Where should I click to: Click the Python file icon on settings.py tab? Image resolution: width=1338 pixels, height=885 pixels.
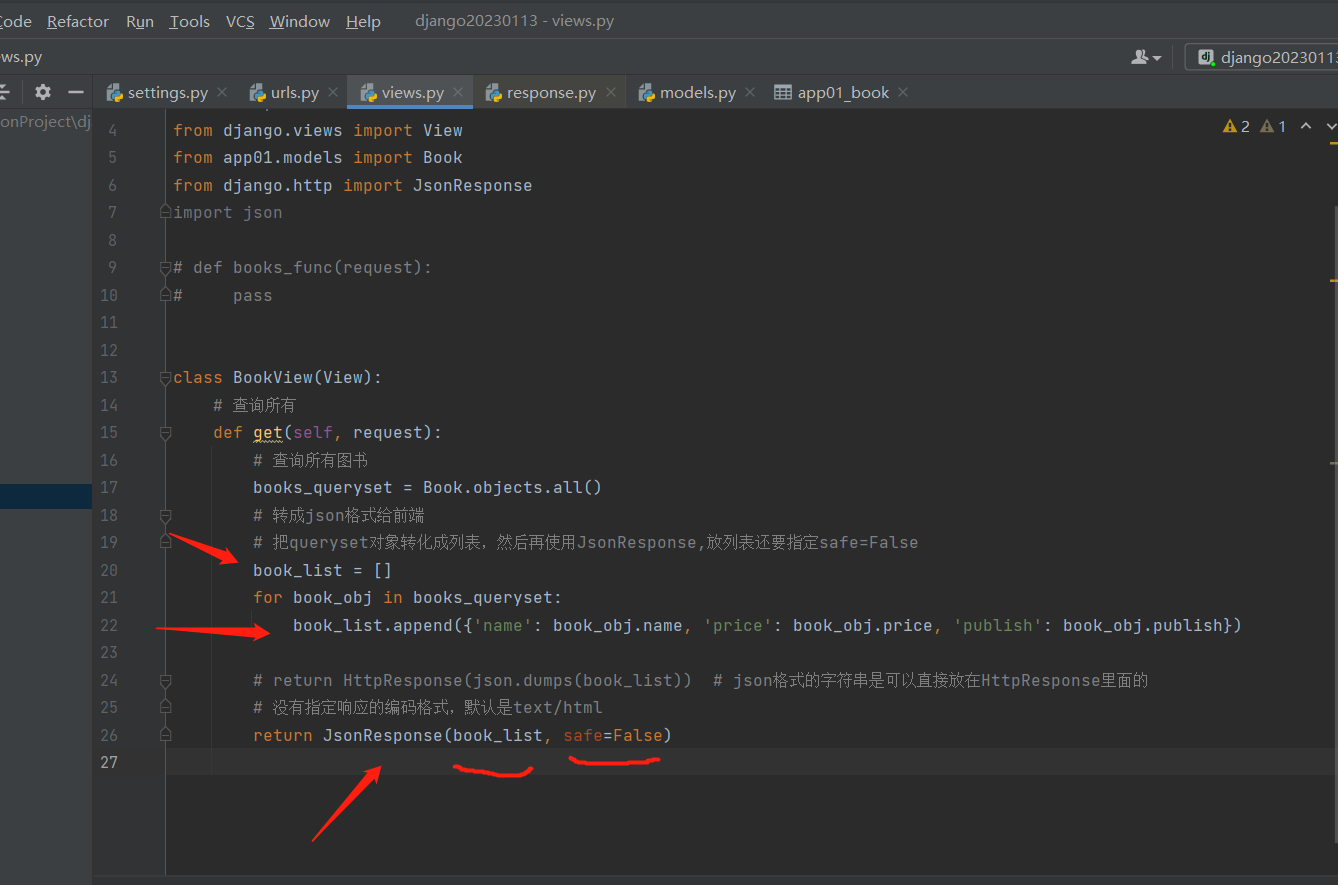tap(114, 92)
